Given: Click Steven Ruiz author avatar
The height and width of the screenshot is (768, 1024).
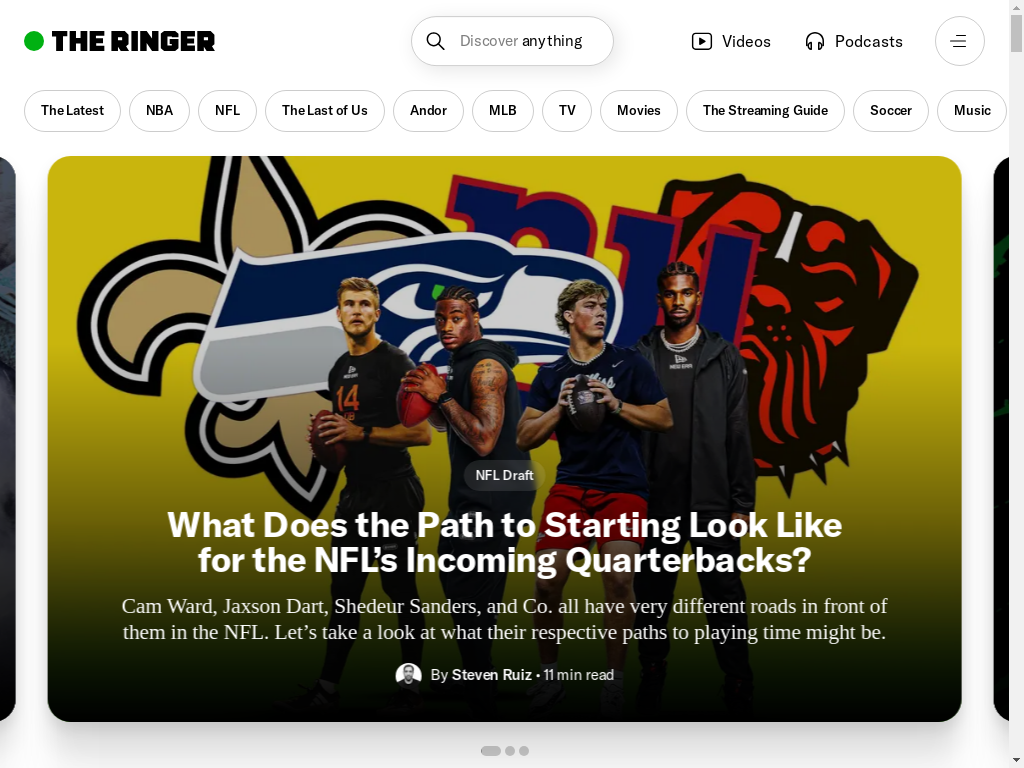Looking at the screenshot, I should point(408,675).
